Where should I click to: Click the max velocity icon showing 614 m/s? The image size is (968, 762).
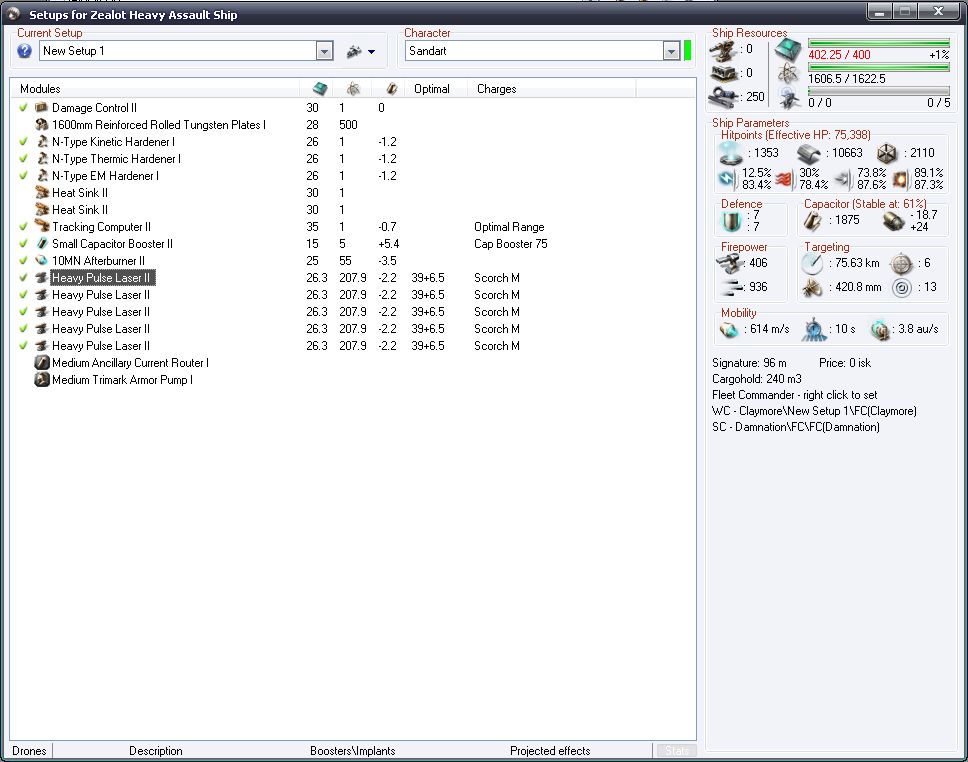pyautogui.click(x=729, y=330)
